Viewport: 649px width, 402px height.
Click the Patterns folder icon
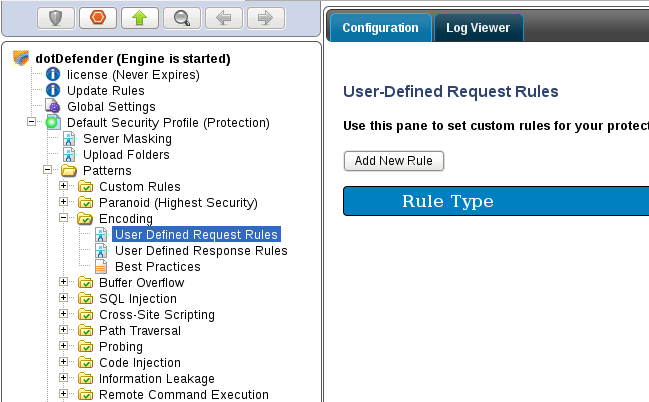(69, 171)
